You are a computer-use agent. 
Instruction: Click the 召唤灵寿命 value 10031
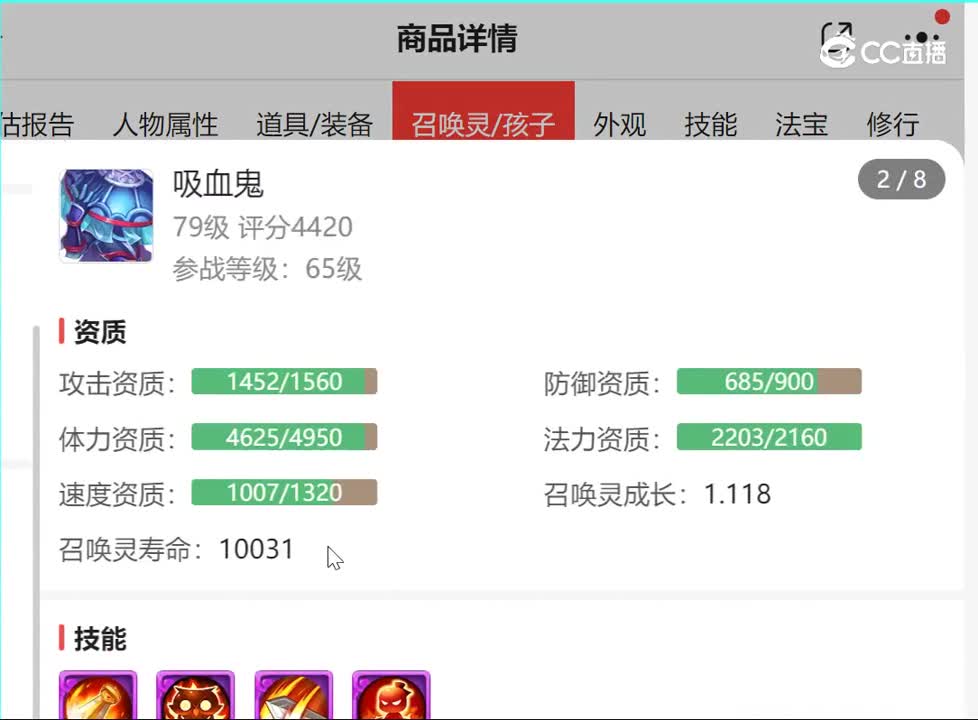[x=256, y=549]
